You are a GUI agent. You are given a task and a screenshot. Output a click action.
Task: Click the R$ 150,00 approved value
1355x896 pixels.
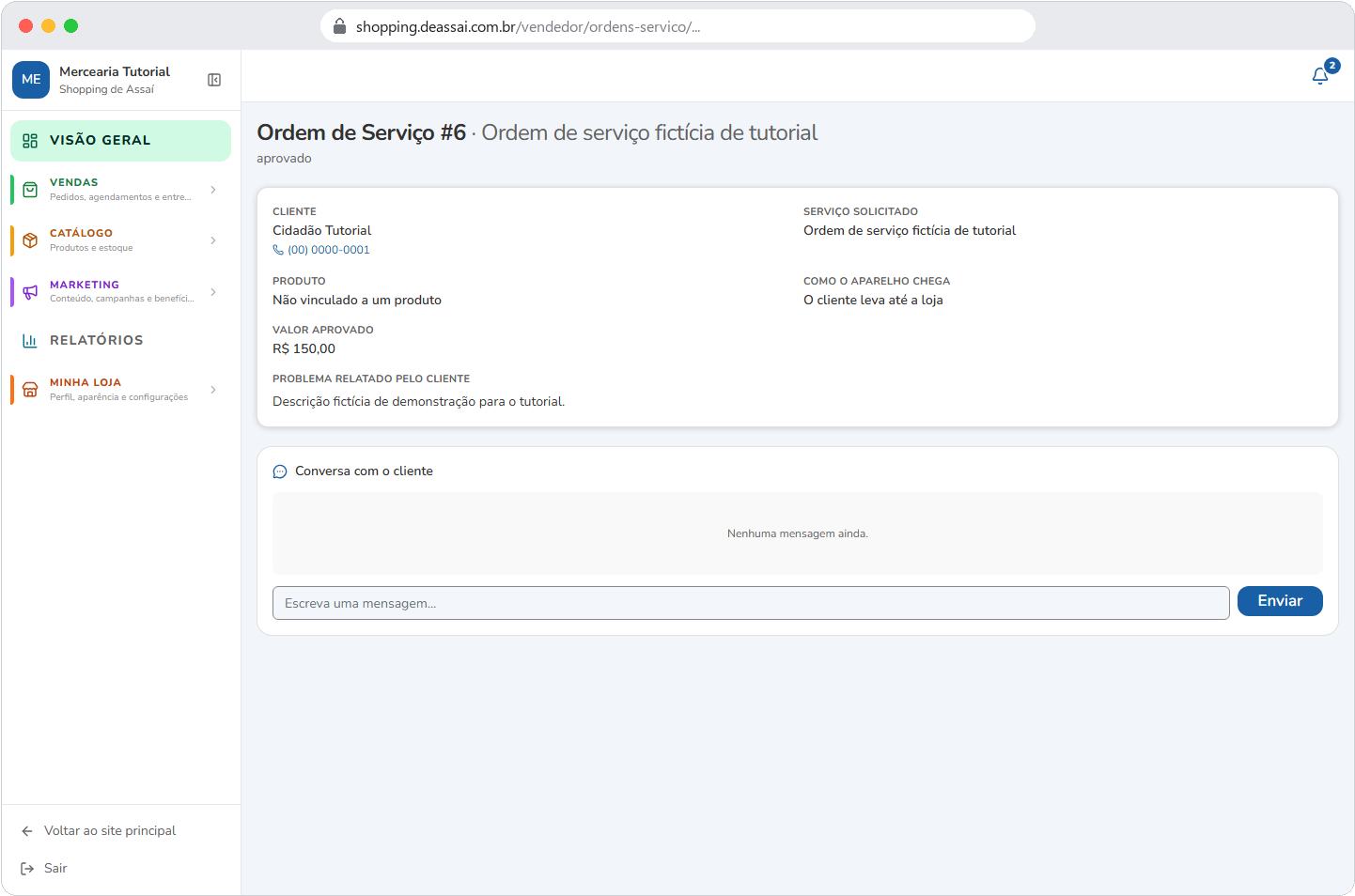click(x=304, y=348)
